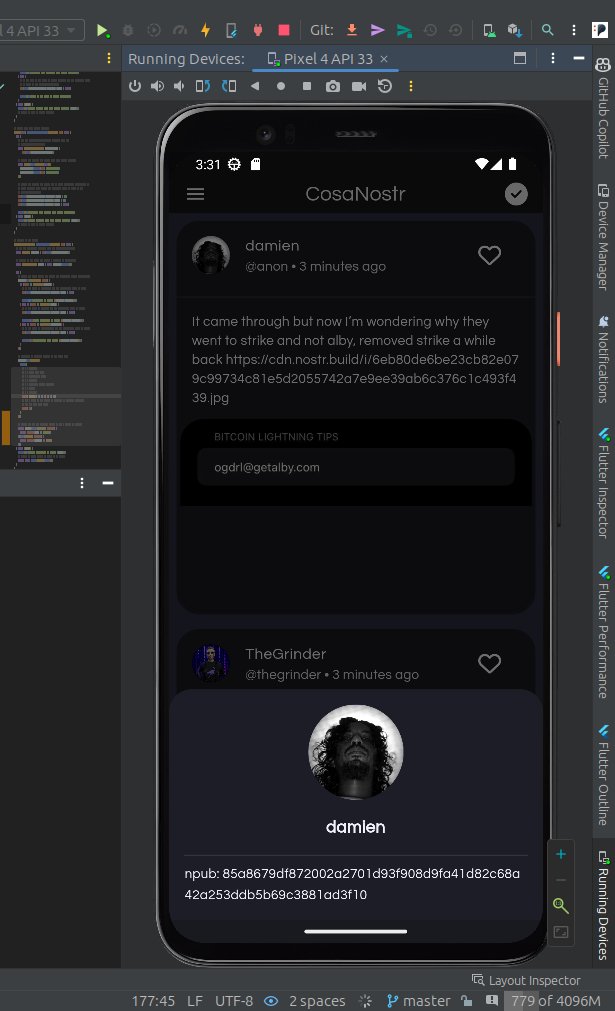Git update project down arrow
Image resolution: width=615 pixels, height=1011 pixels.
pyautogui.click(x=352, y=30)
